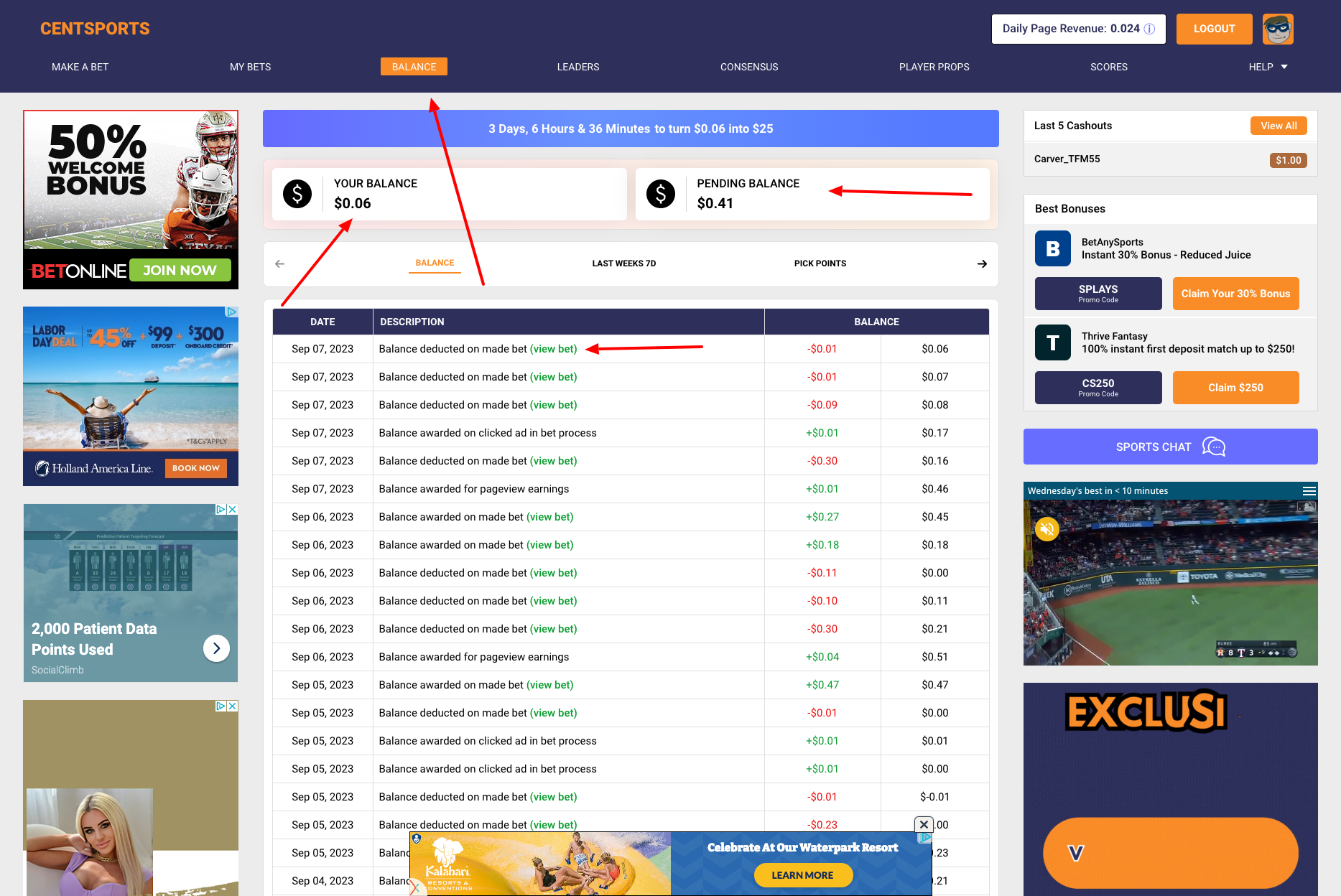Click the SocialClimb ad next arrow
The width and height of the screenshot is (1341, 896).
(216, 648)
